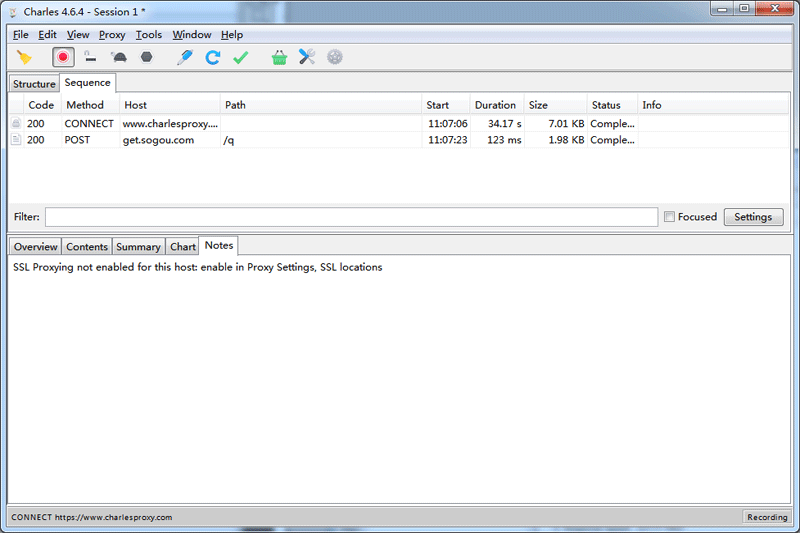The width and height of the screenshot is (800, 533).
Task: Switch to the Chart tab
Action: (183, 247)
